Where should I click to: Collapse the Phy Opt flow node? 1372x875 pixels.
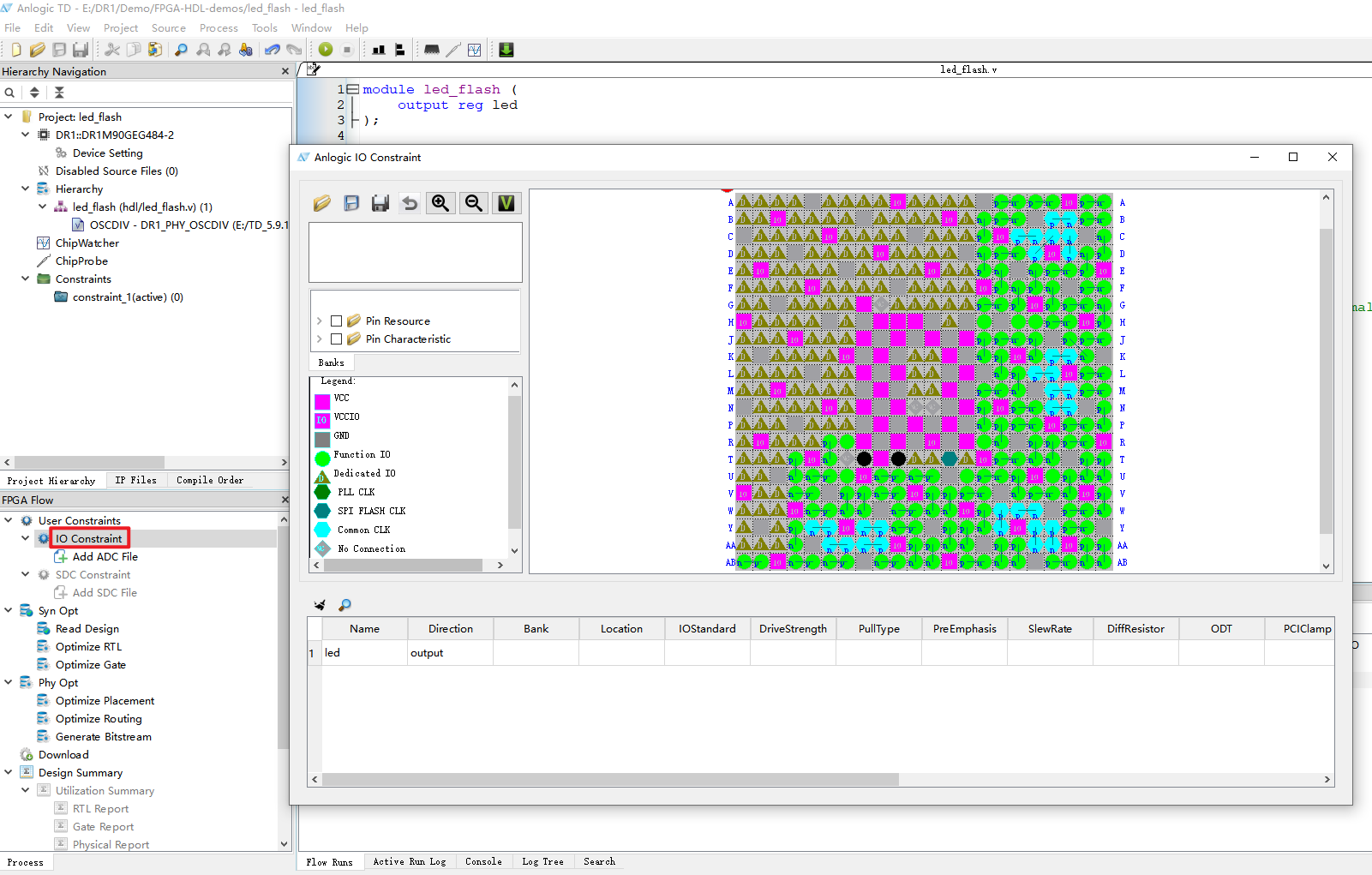click(x=9, y=682)
